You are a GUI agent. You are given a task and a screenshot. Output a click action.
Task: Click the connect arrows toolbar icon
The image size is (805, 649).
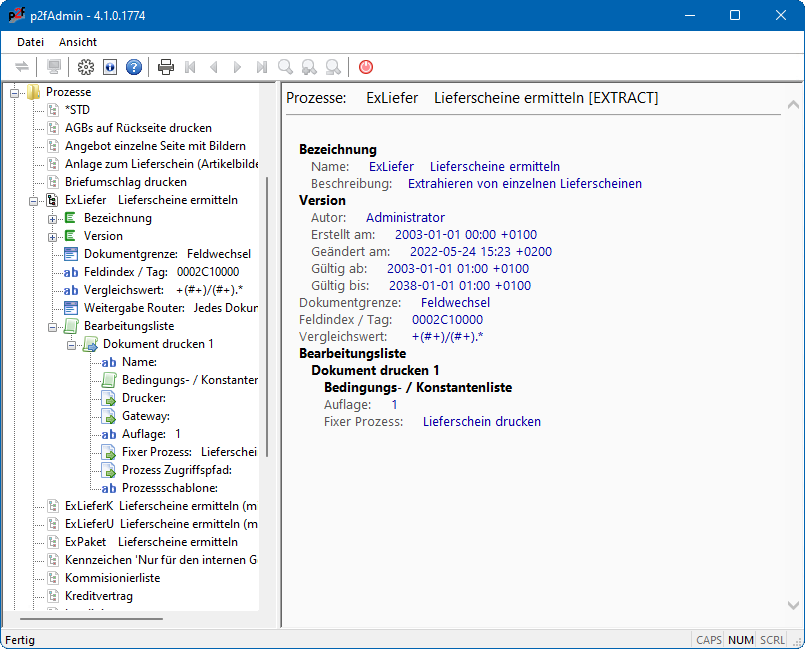(22, 67)
